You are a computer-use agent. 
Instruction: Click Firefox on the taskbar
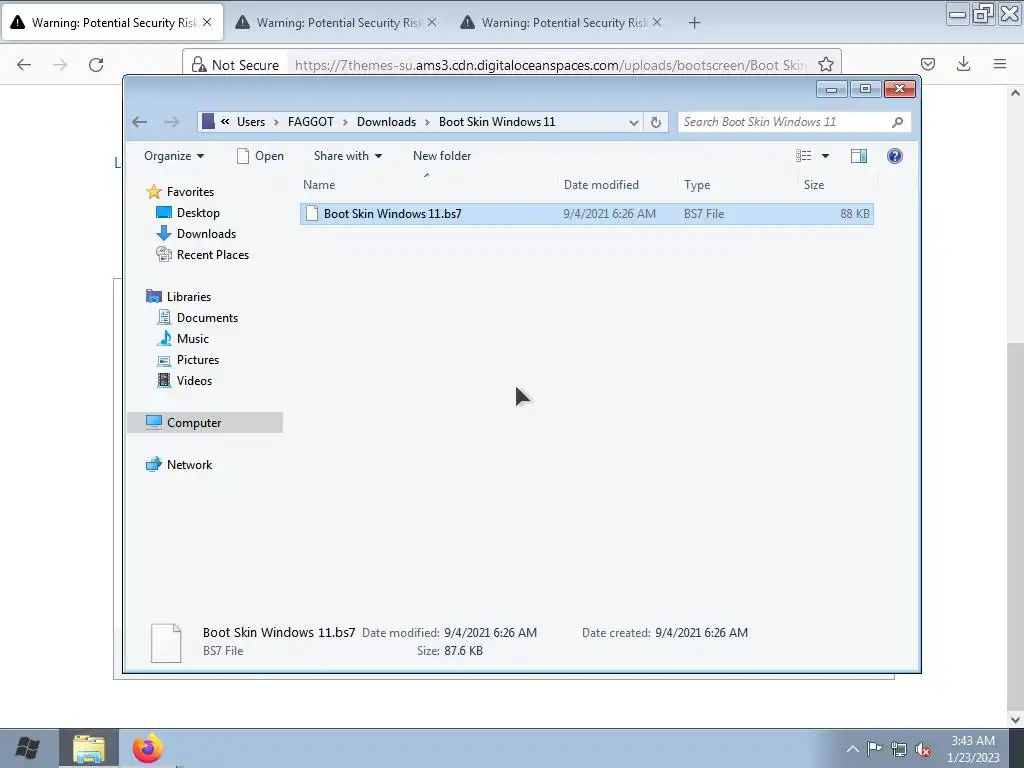(x=148, y=748)
